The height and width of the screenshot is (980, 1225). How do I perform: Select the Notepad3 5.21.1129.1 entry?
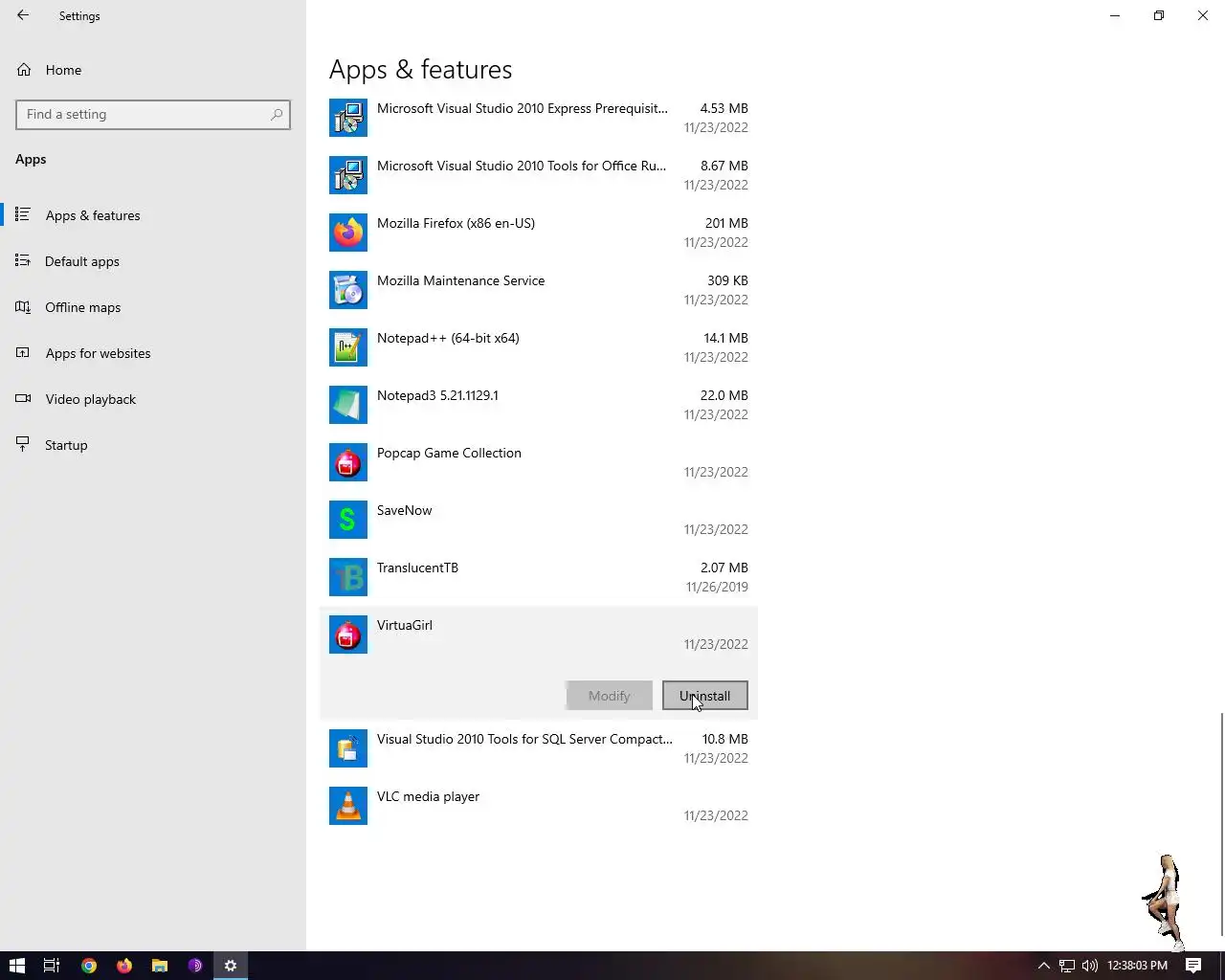(x=539, y=405)
